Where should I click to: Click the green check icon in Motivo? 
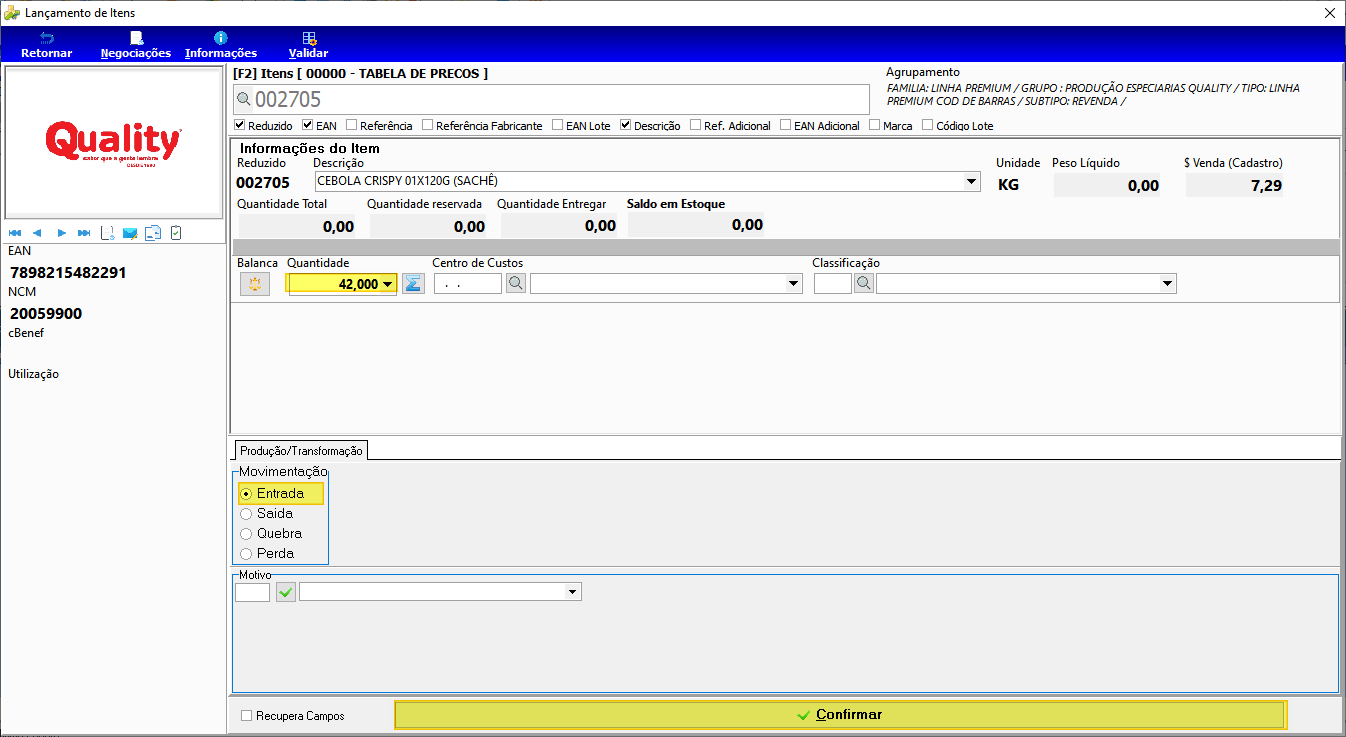pos(286,592)
